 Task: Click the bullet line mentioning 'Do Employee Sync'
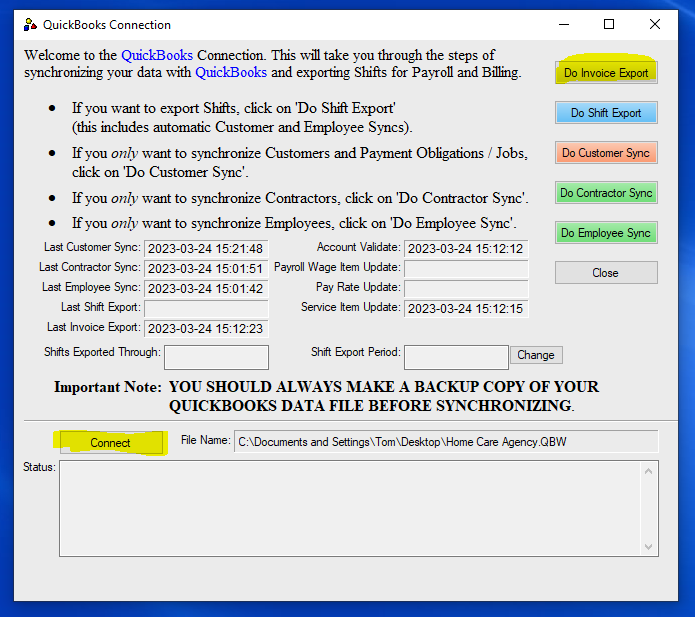coord(294,223)
